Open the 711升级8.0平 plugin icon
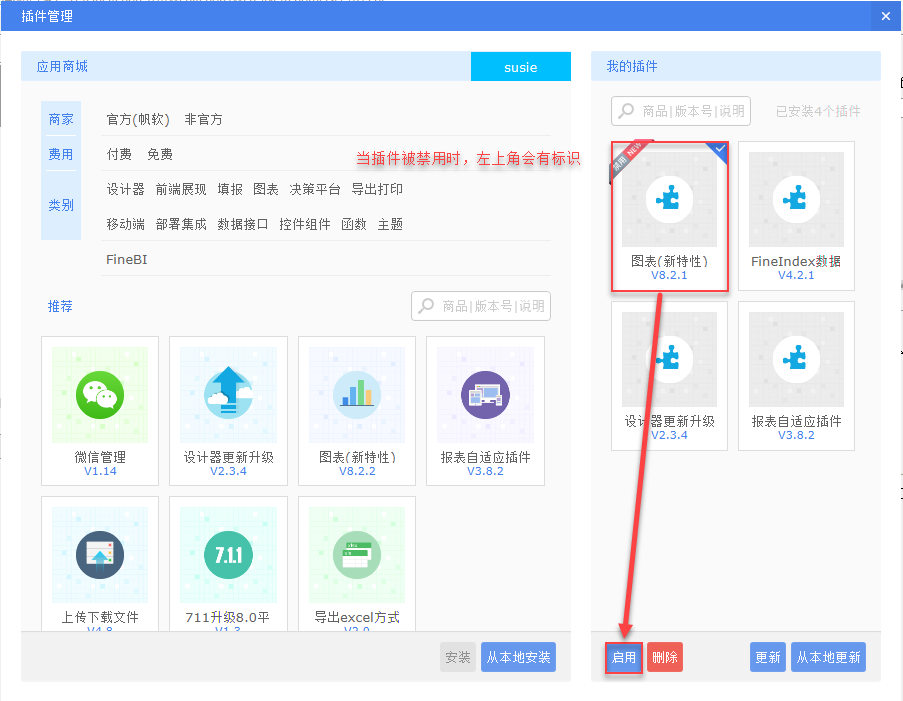The height and width of the screenshot is (701, 903). (x=228, y=555)
